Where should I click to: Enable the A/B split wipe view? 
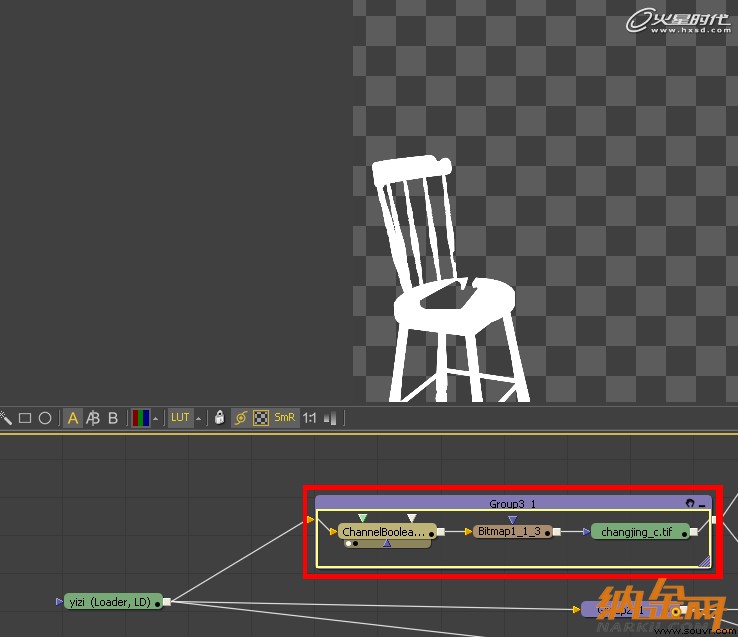click(x=93, y=418)
